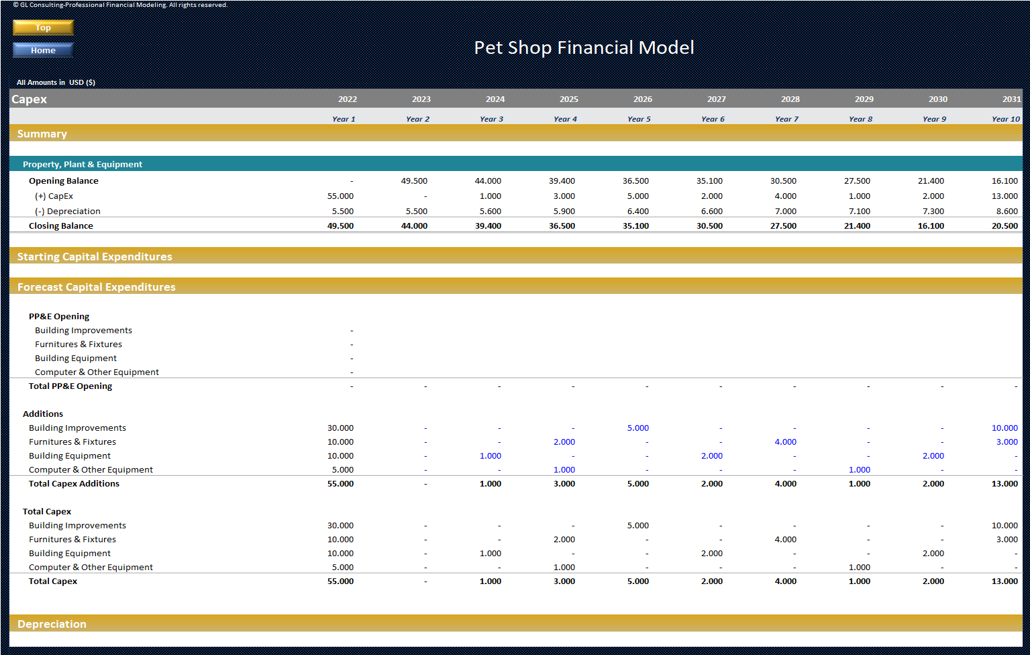Viewport: 1030px width, 655px height.
Task: Click the yellow Top button
Action: pos(43,28)
